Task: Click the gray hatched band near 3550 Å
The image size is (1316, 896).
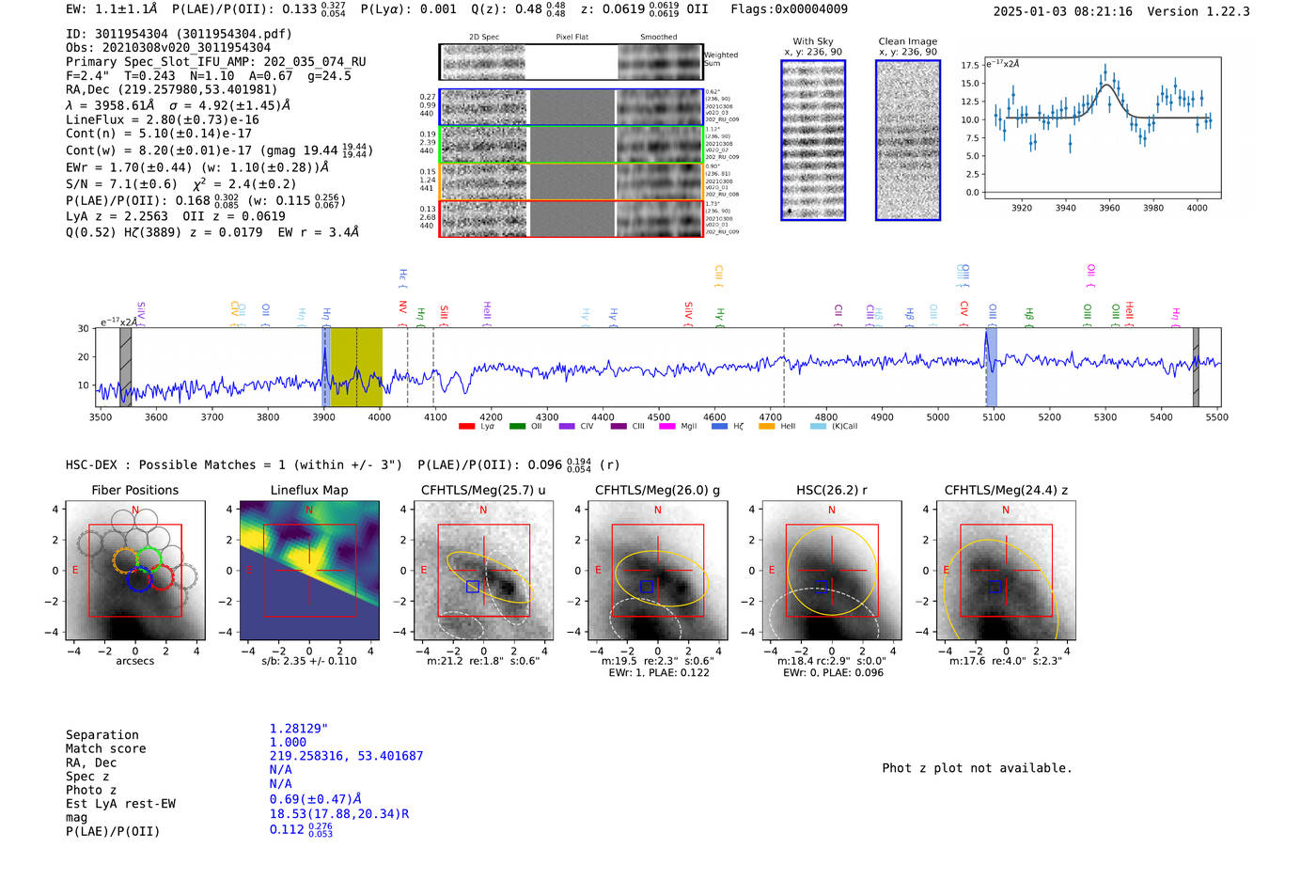Action: click(125, 367)
